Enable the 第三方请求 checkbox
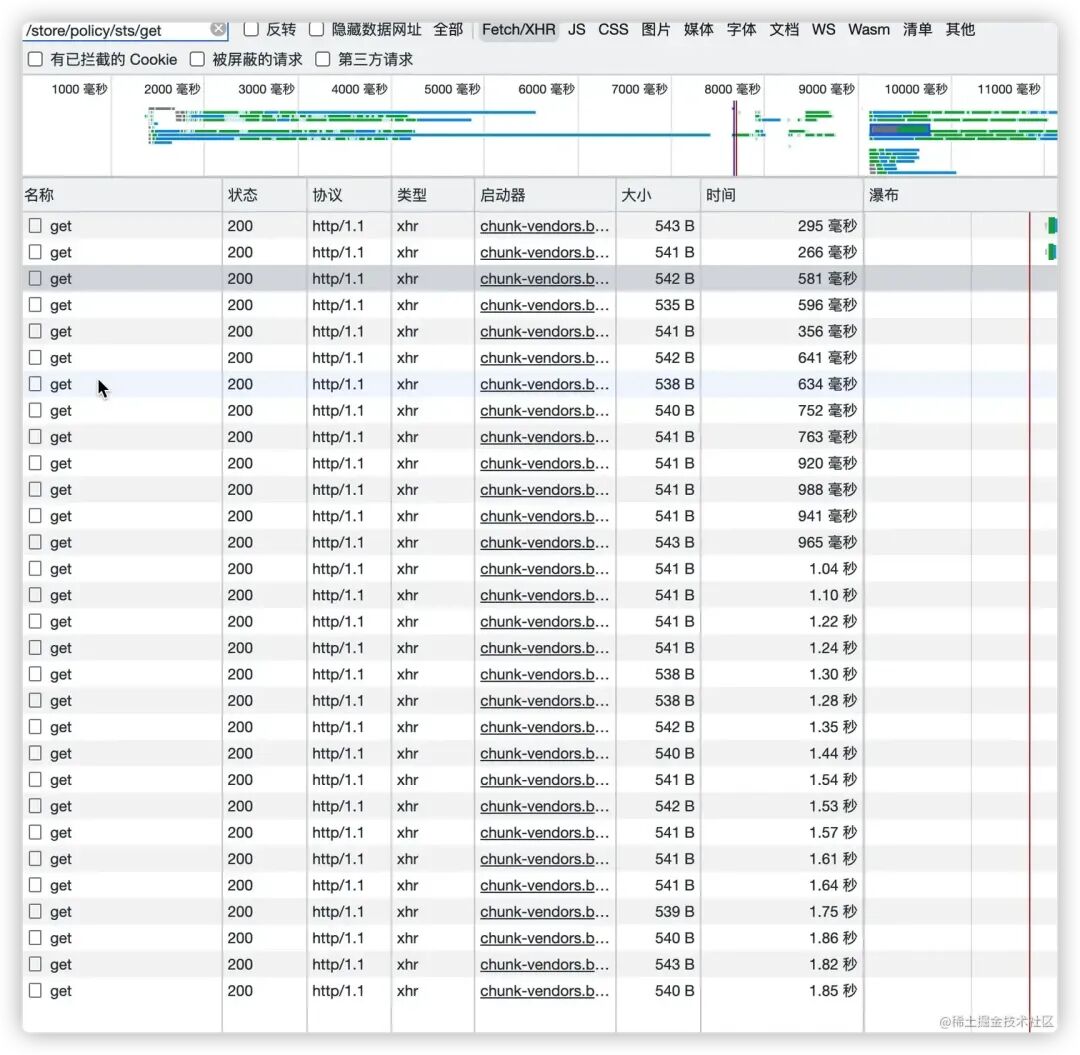 pyautogui.click(x=323, y=59)
